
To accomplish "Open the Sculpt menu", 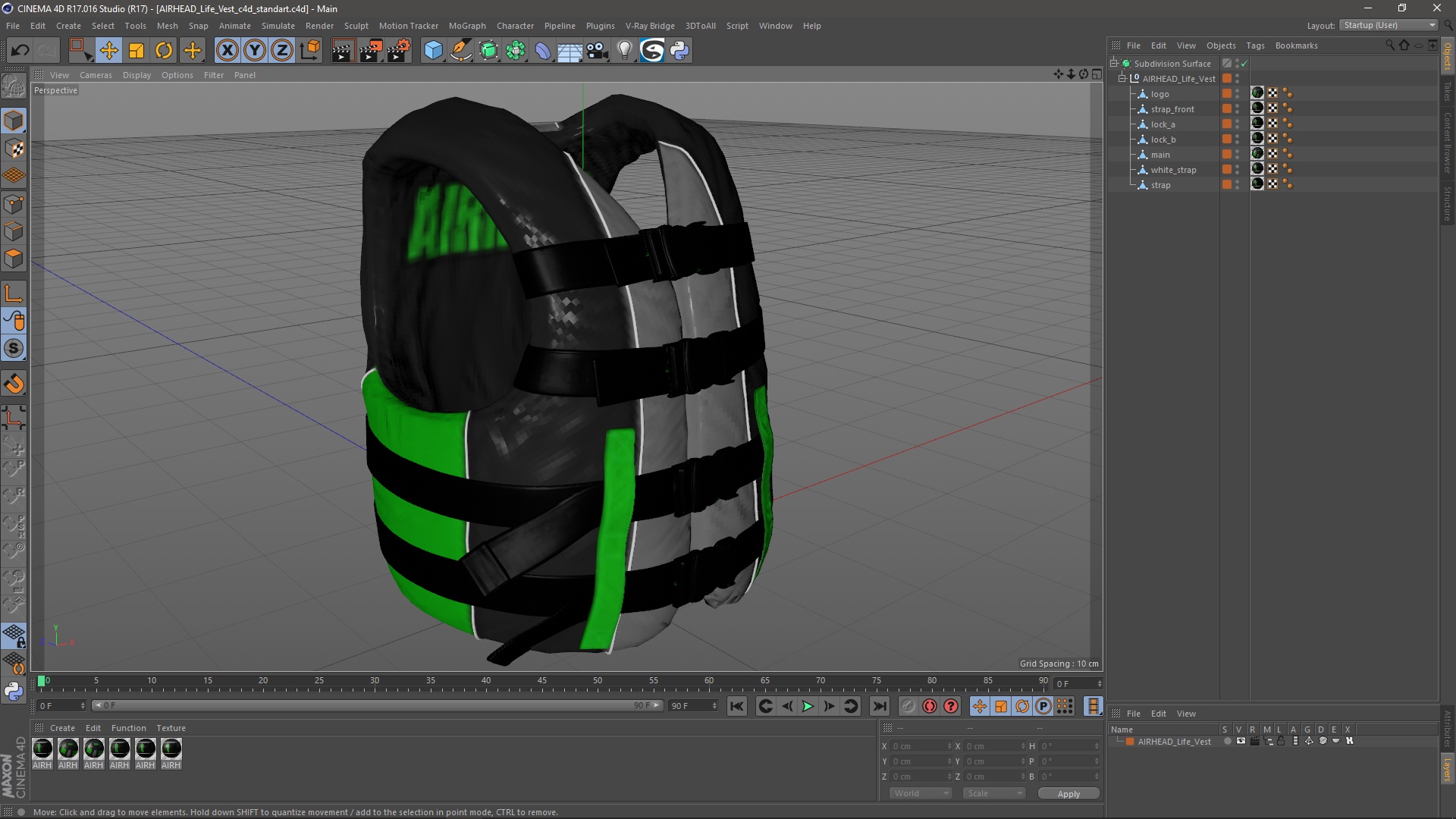I will [356, 26].
